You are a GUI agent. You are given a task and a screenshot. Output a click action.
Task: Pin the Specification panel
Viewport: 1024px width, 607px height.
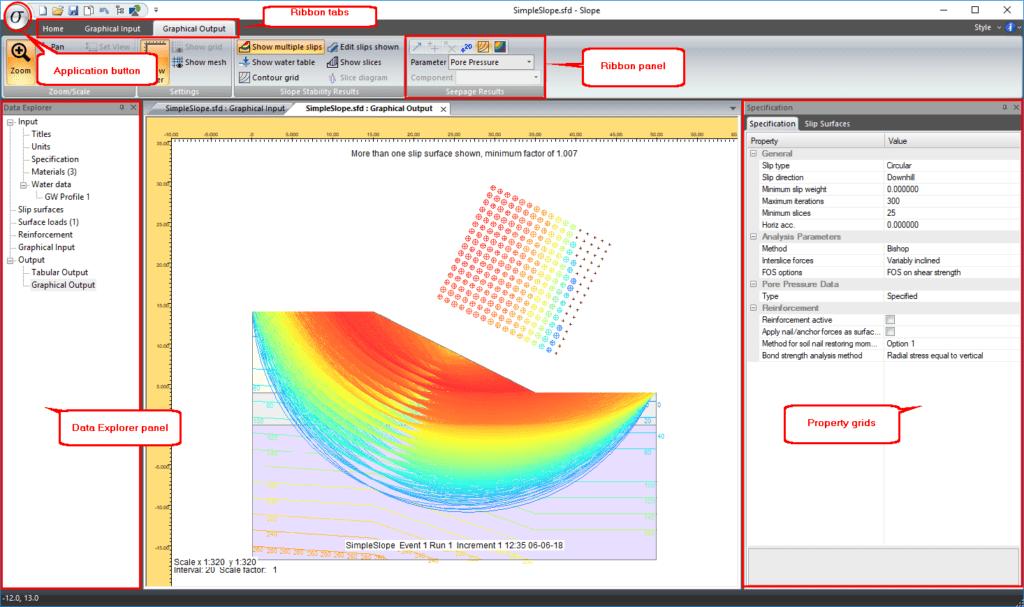coord(1004,107)
